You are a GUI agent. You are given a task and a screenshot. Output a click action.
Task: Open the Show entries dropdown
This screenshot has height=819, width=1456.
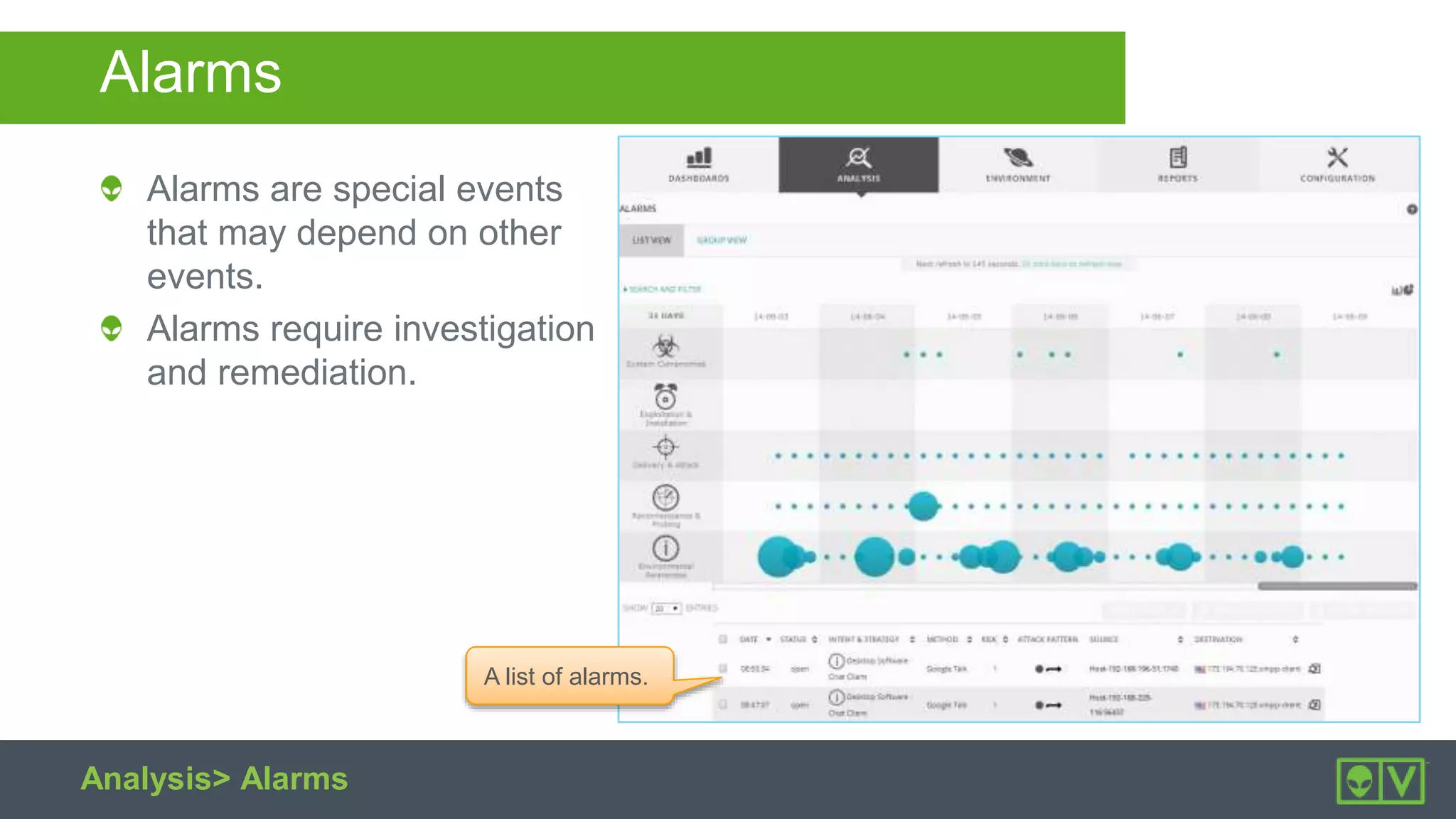pyautogui.click(x=667, y=609)
